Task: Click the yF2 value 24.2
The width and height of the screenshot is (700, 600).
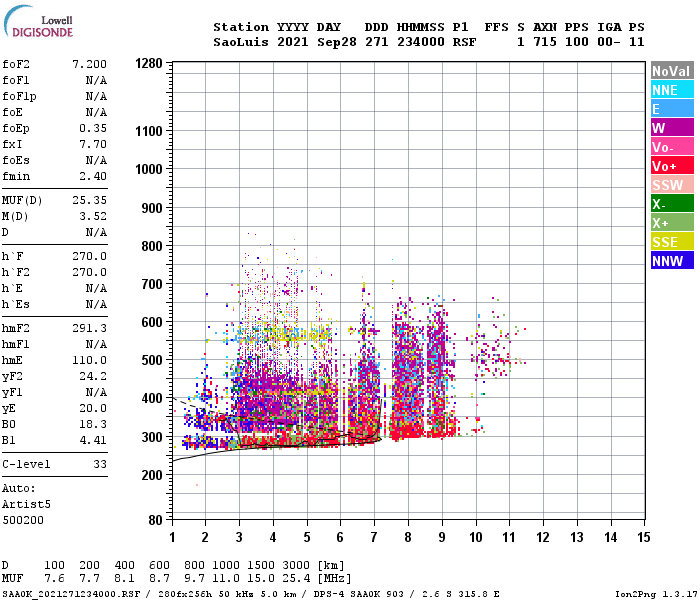Action: [x=93, y=376]
